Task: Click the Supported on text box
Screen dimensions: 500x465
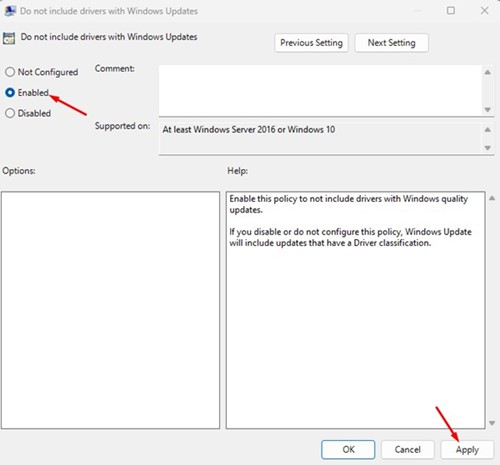Action: (320, 138)
